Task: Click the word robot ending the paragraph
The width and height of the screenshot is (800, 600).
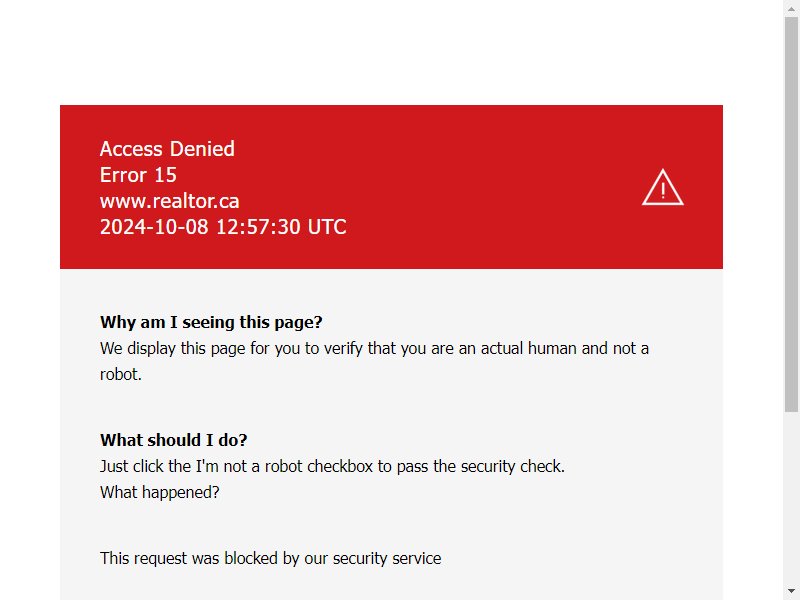Action: click(120, 374)
